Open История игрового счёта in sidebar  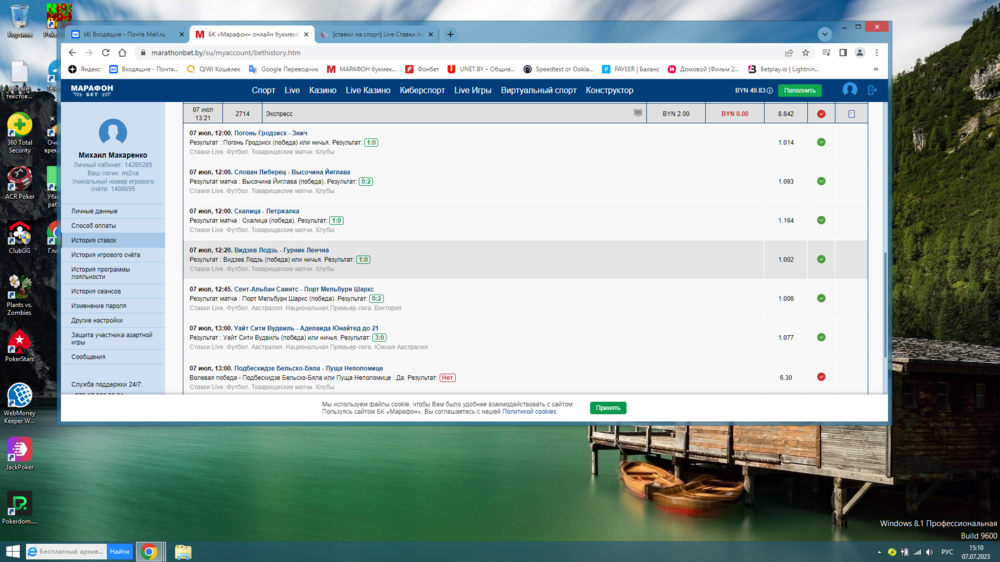tap(105, 255)
